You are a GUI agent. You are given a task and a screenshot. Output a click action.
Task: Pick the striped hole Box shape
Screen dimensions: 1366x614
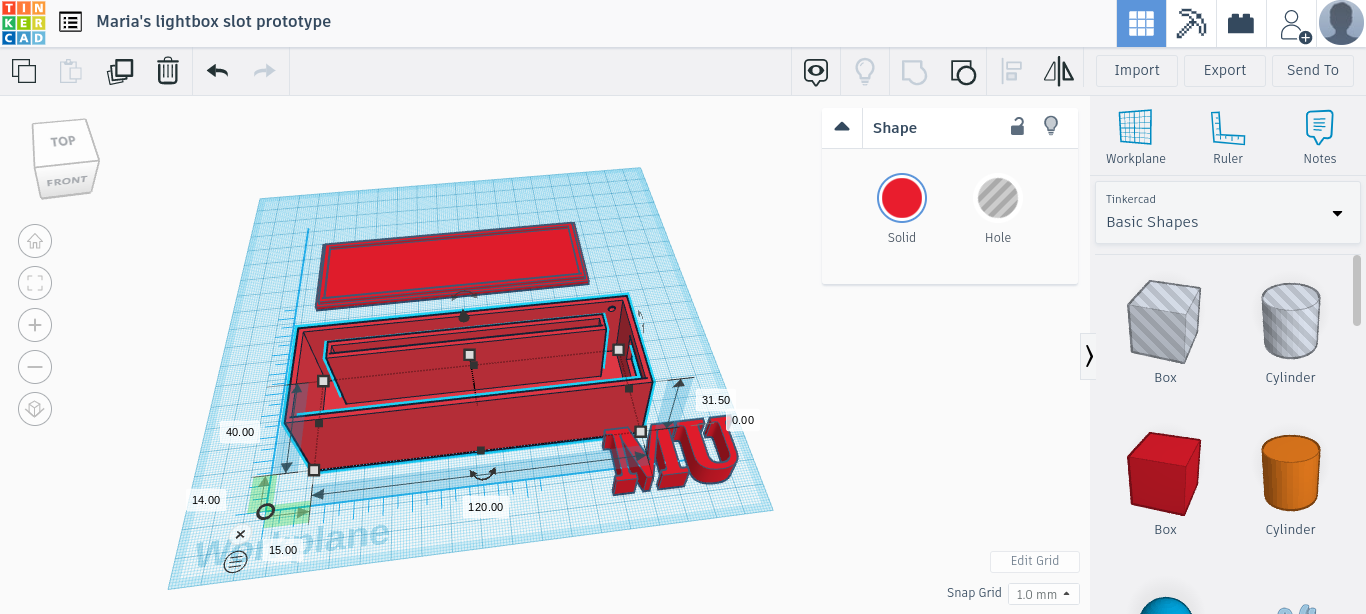click(x=1165, y=322)
